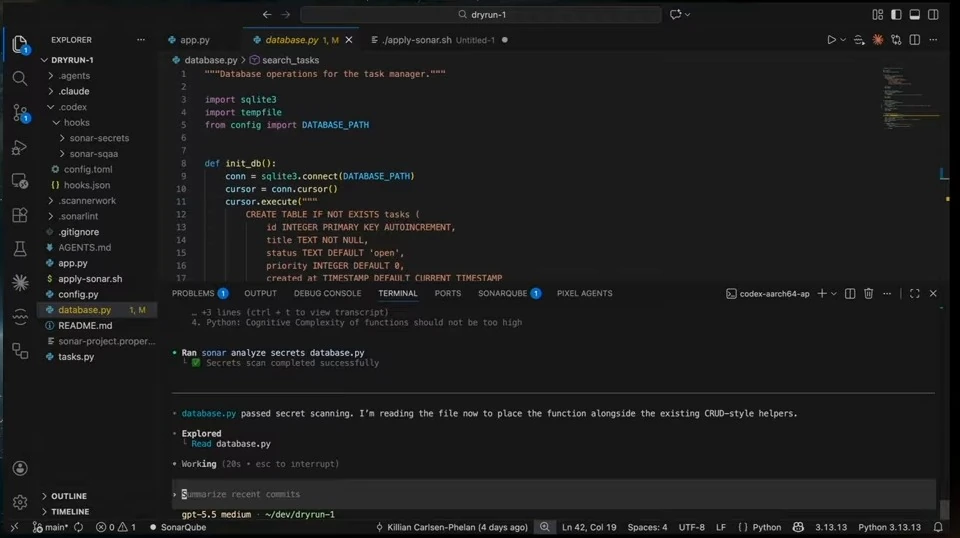This screenshot has height=538, width=960.
Task: Open the Pixel Agents panel tab
Action: click(x=584, y=293)
